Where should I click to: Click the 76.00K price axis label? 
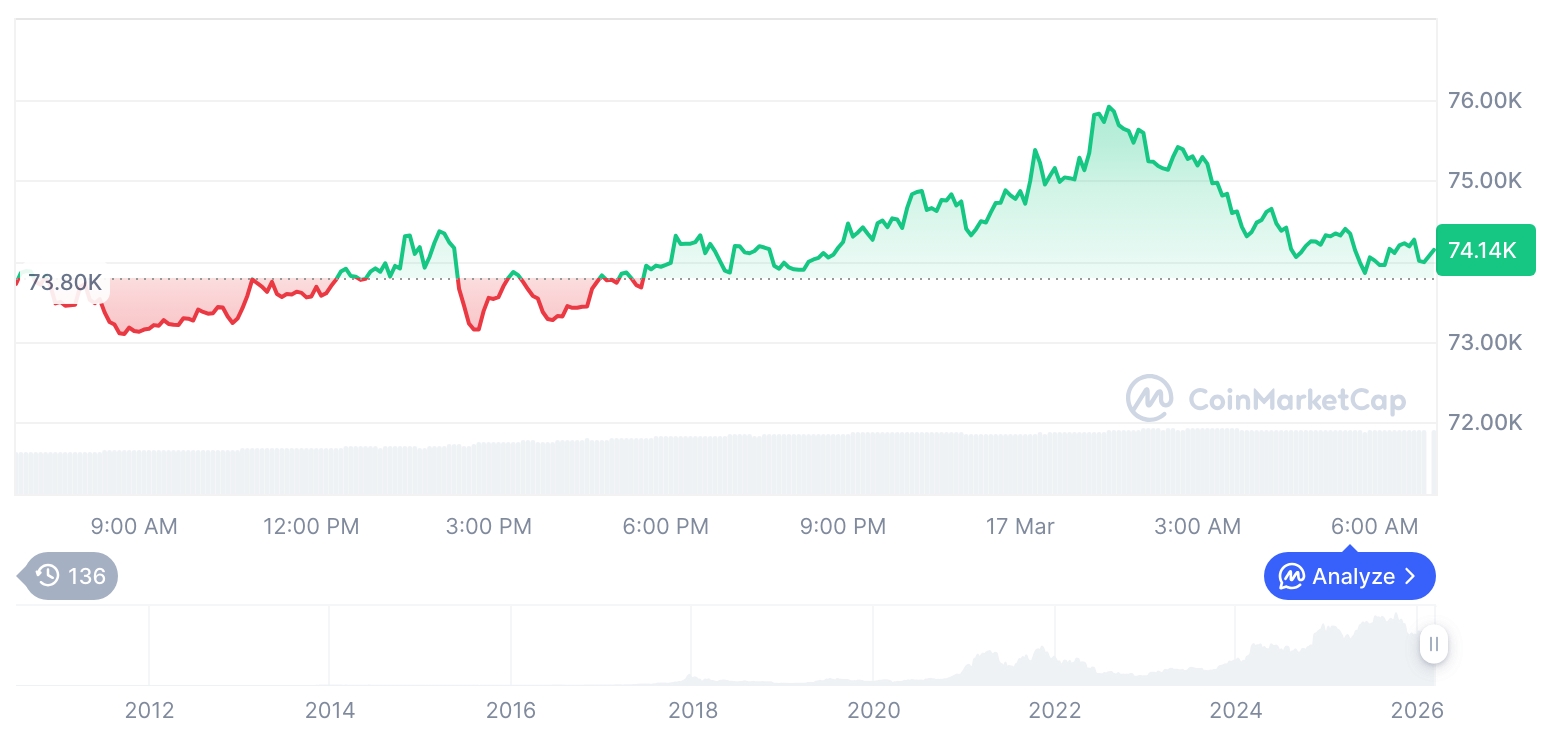(1485, 101)
